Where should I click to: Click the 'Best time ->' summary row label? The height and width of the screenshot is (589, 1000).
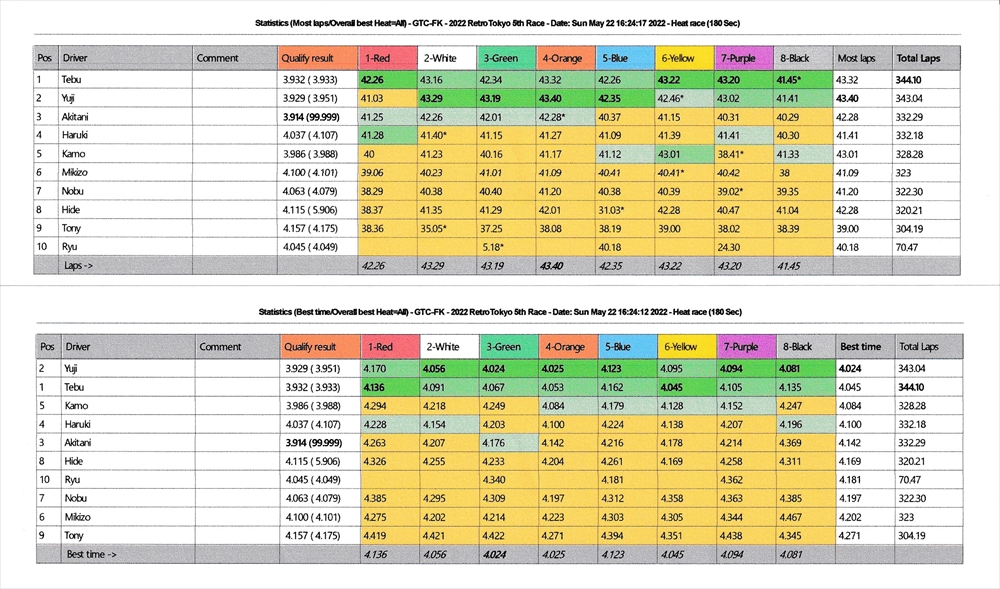coord(90,552)
